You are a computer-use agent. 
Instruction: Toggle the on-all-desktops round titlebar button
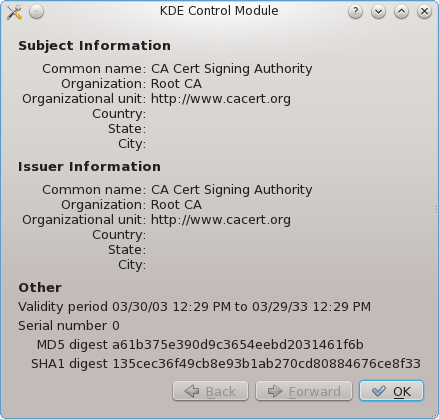(x=36, y=12)
